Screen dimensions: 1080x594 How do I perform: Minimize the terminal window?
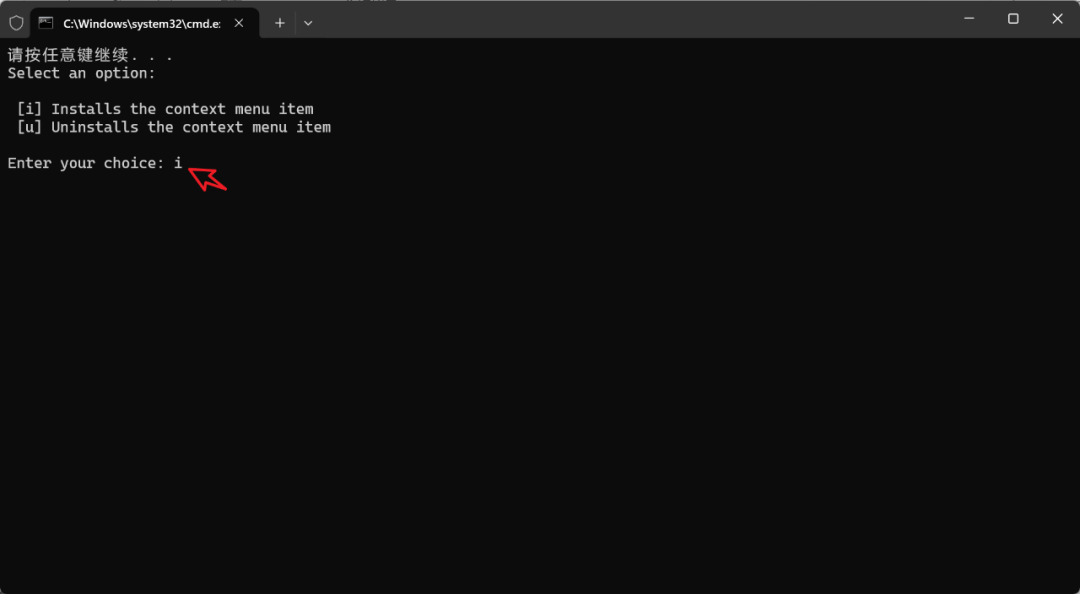click(969, 19)
